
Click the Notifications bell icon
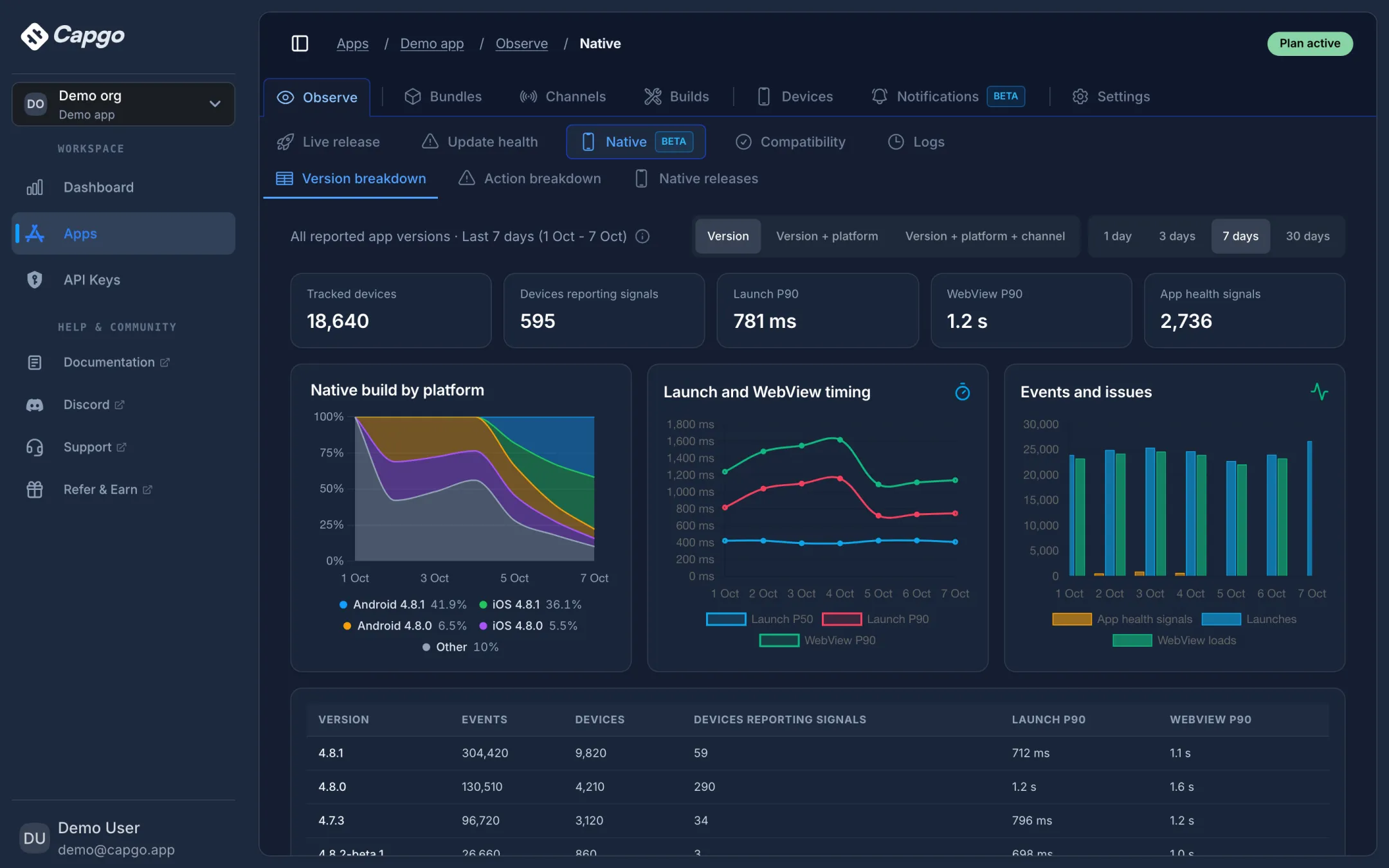point(879,96)
